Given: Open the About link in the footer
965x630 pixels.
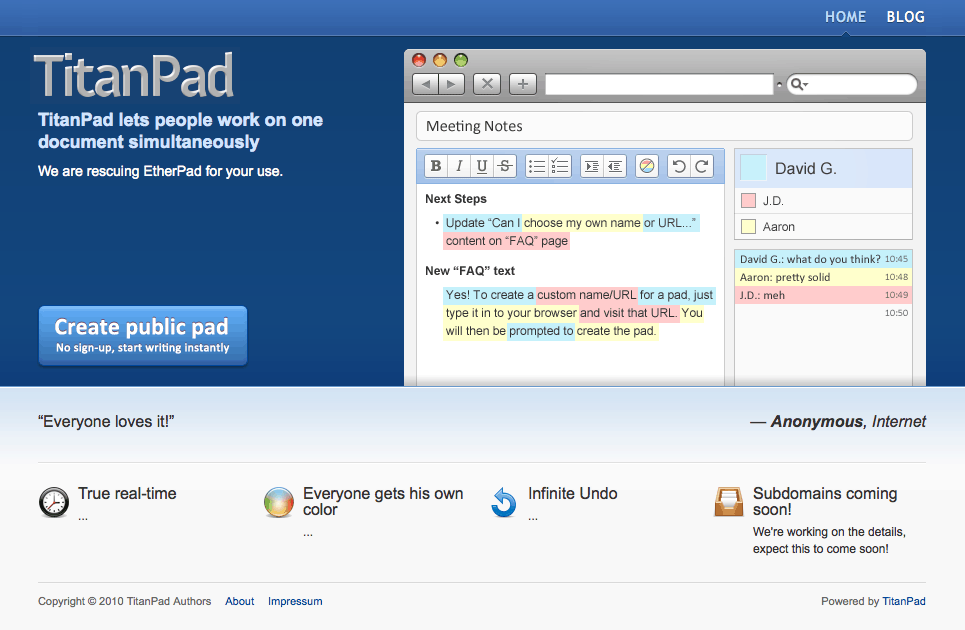Looking at the screenshot, I should click(240, 602).
